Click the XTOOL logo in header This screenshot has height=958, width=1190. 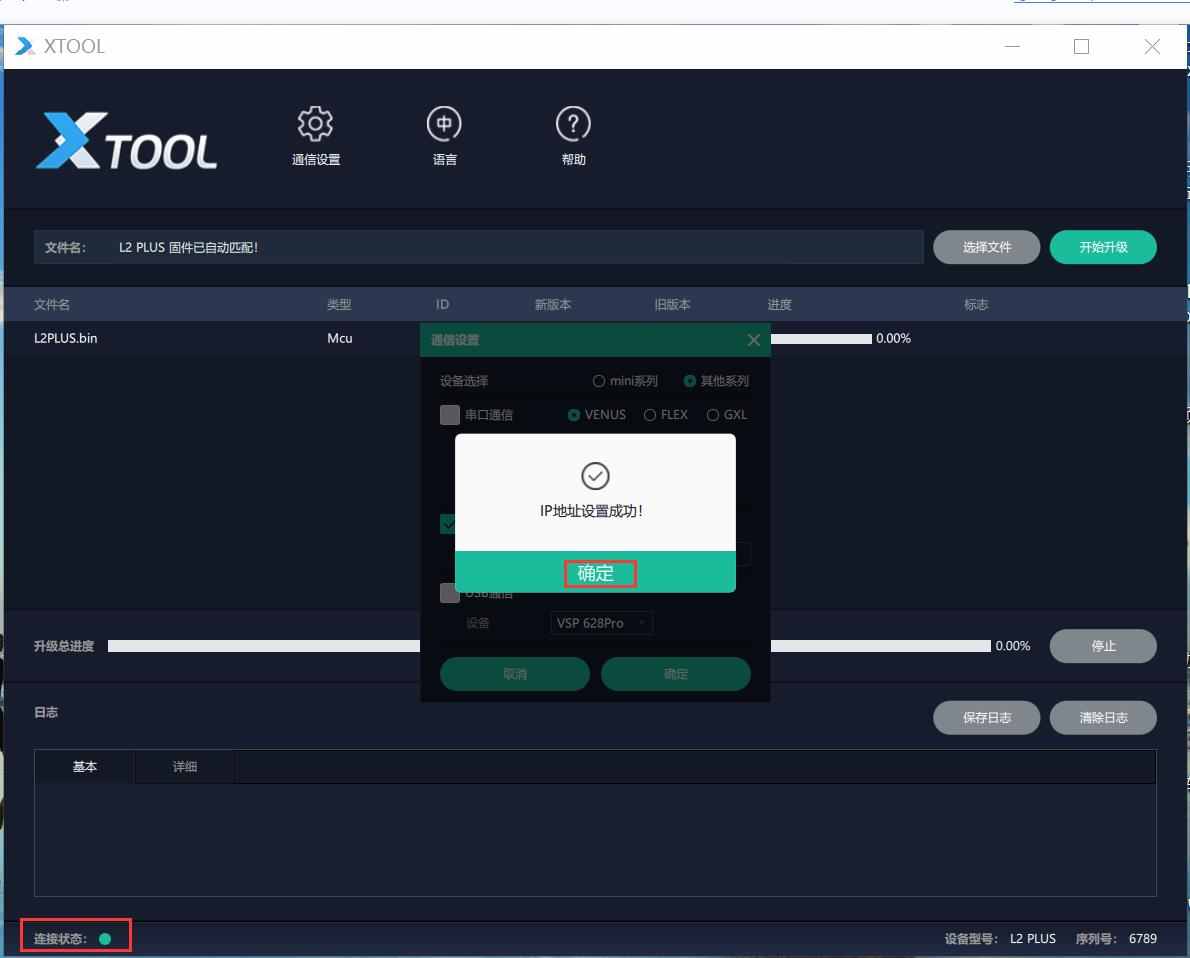[127, 140]
